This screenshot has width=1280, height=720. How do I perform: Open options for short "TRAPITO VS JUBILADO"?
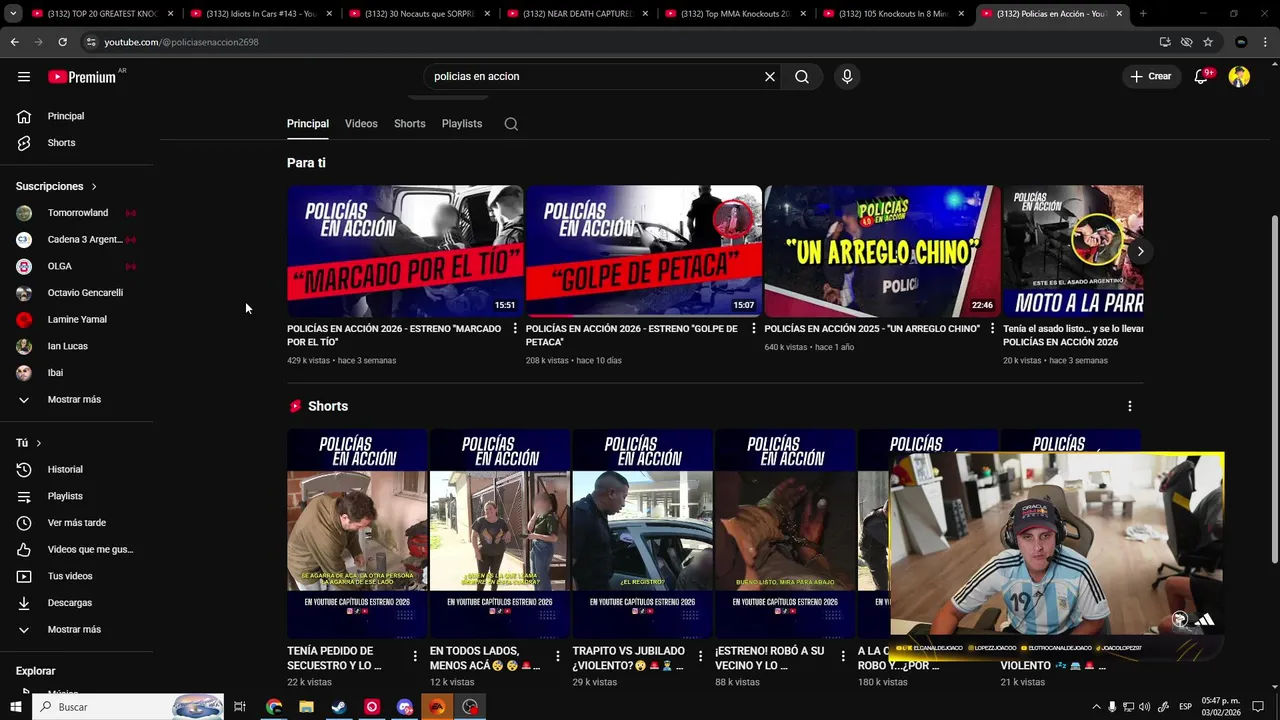[700, 657]
